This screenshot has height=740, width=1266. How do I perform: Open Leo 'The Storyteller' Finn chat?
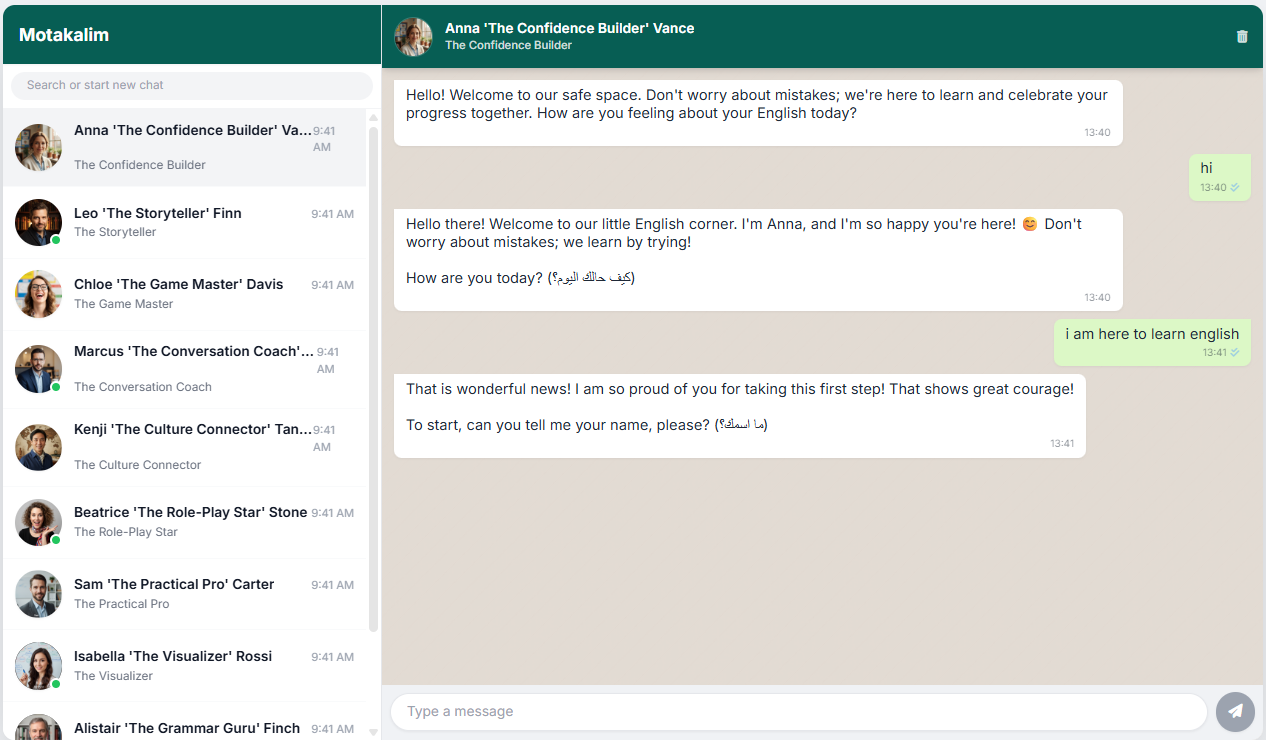[184, 222]
